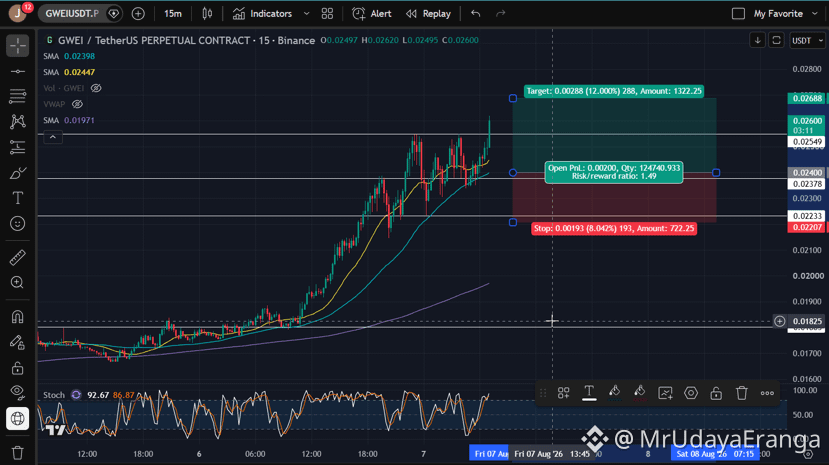Open the My Favorite layout menu
This screenshot has width=829, height=465.
(x=786, y=14)
